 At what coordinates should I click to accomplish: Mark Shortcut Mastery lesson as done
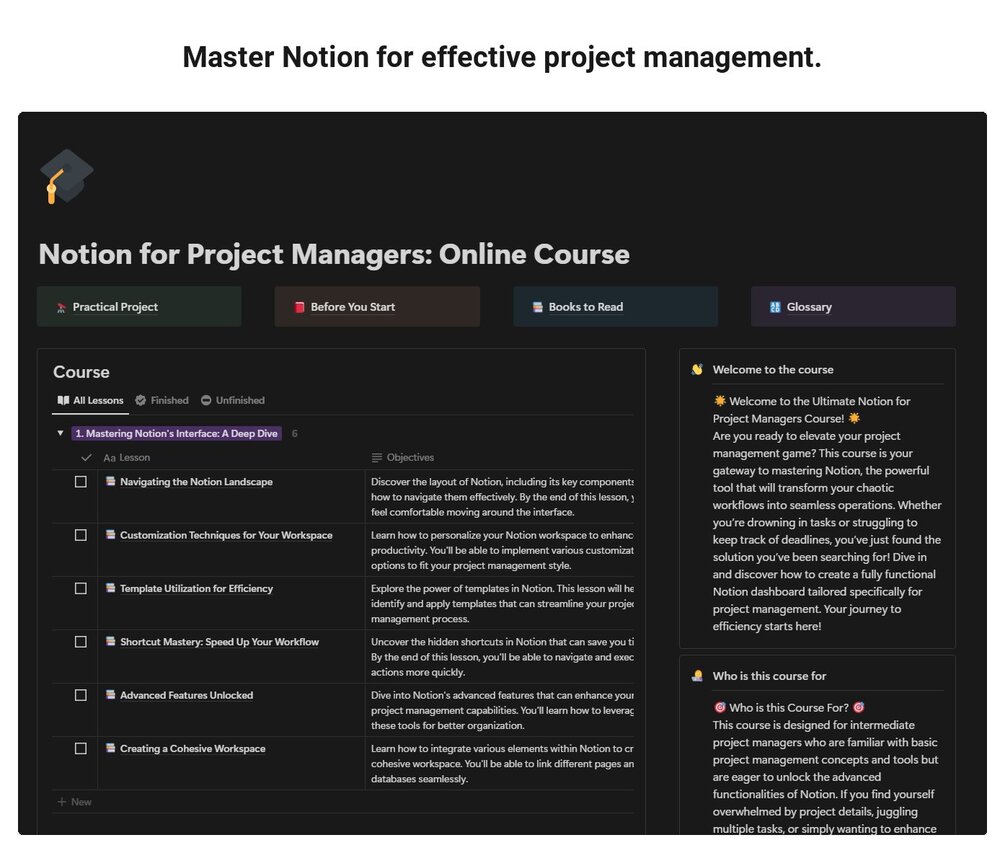click(81, 642)
